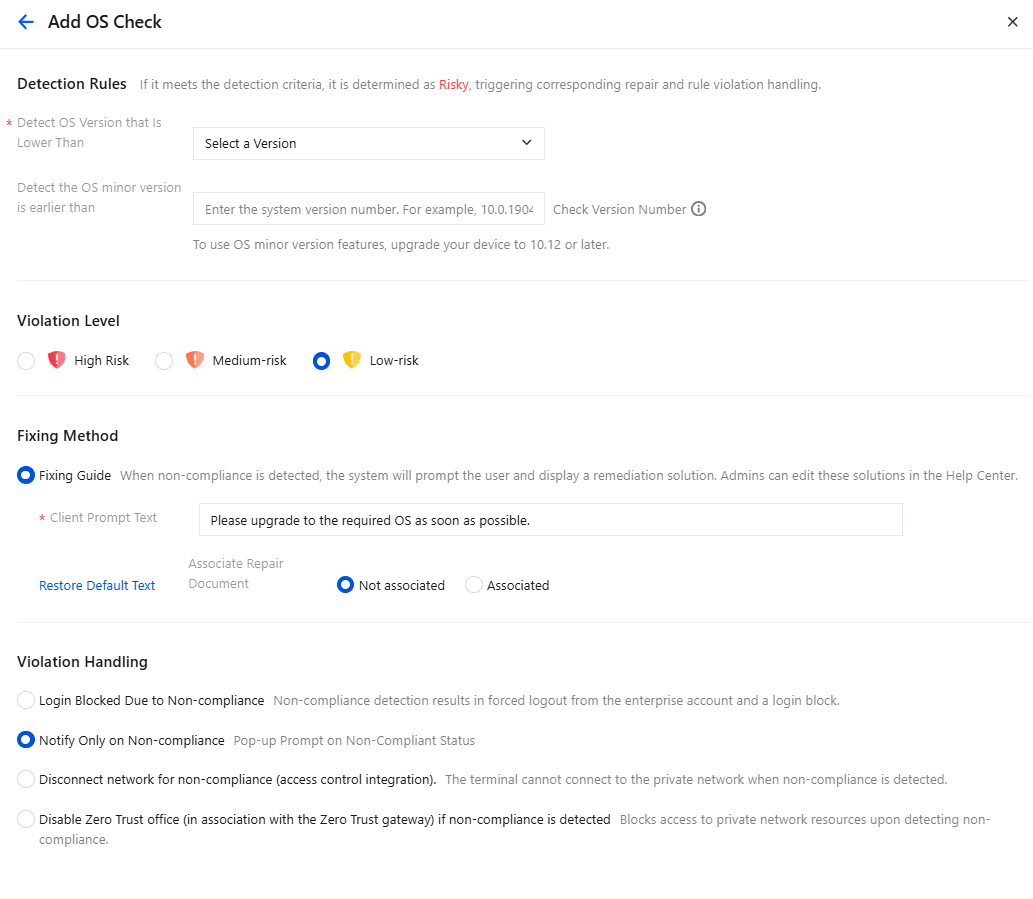
Task: Open the Select a Version dropdown
Action: (x=368, y=144)
